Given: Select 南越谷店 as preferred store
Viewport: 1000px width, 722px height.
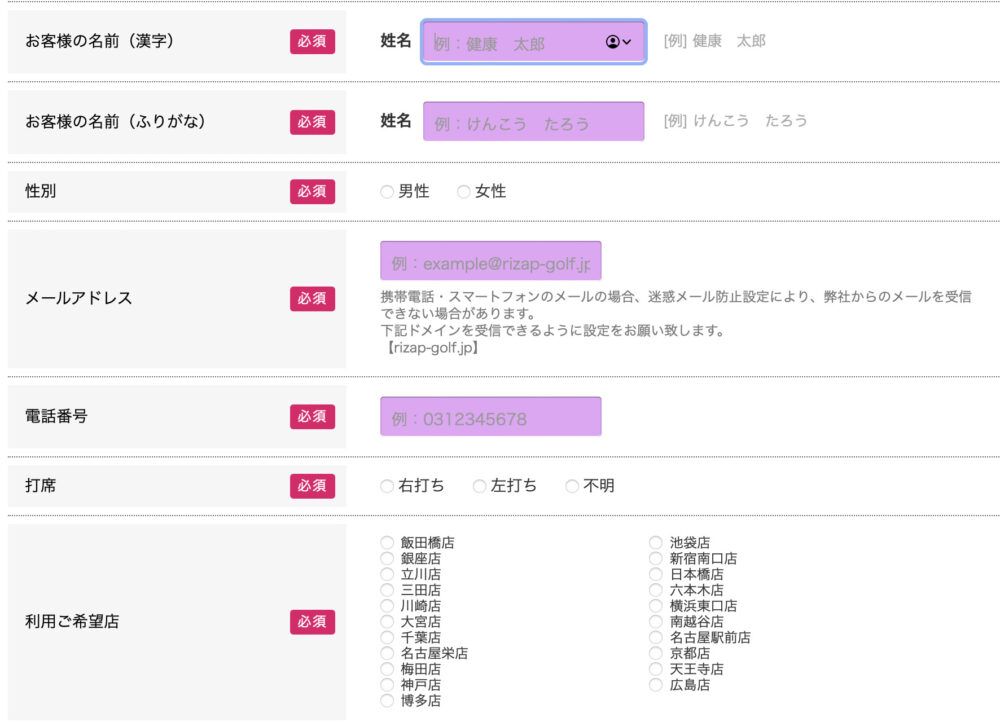Looking at the screenshot, I should point(656,622).
